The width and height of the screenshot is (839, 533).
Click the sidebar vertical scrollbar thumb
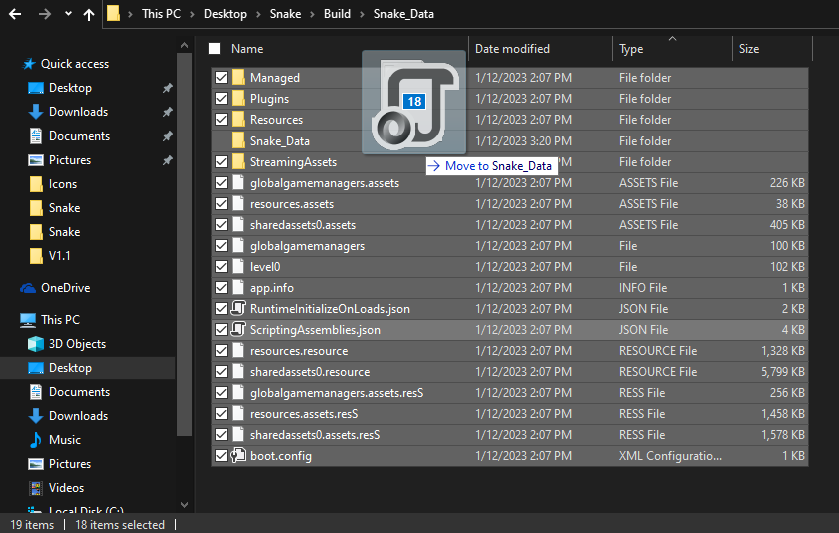[185, 244]
